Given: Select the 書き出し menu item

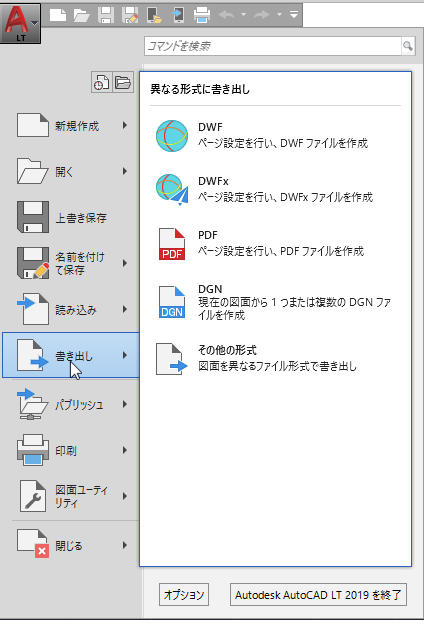Looking at the screenshot, I should 71,355.
